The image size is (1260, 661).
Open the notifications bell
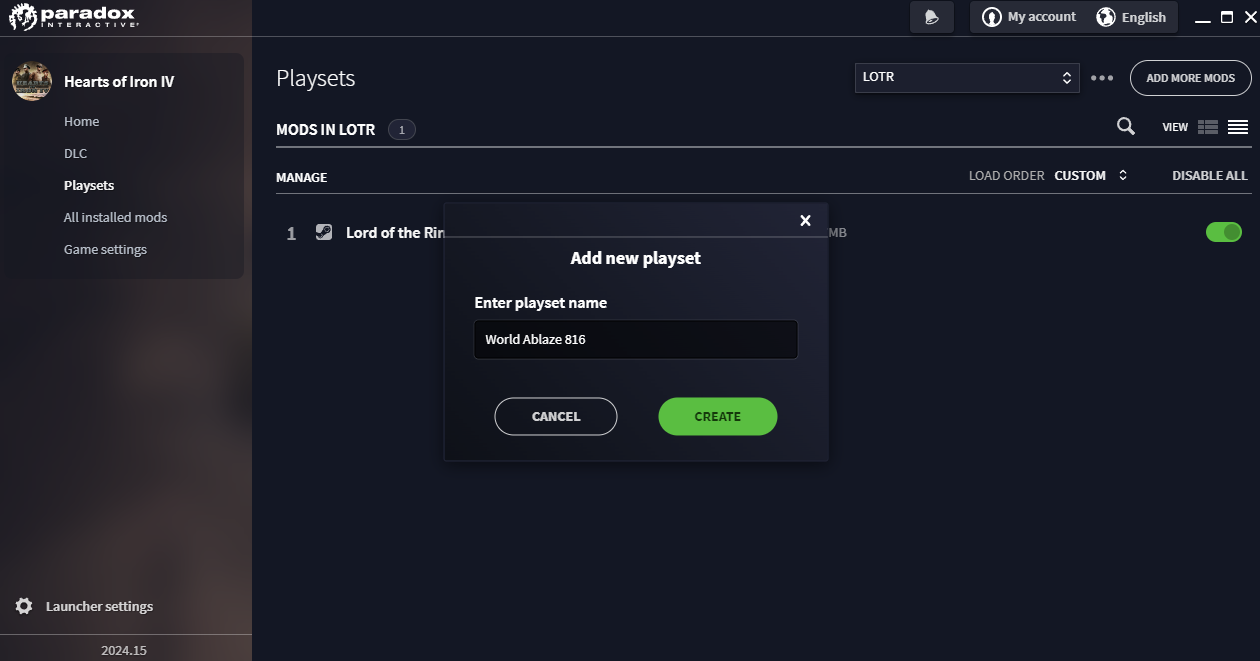tap(931, 17)
